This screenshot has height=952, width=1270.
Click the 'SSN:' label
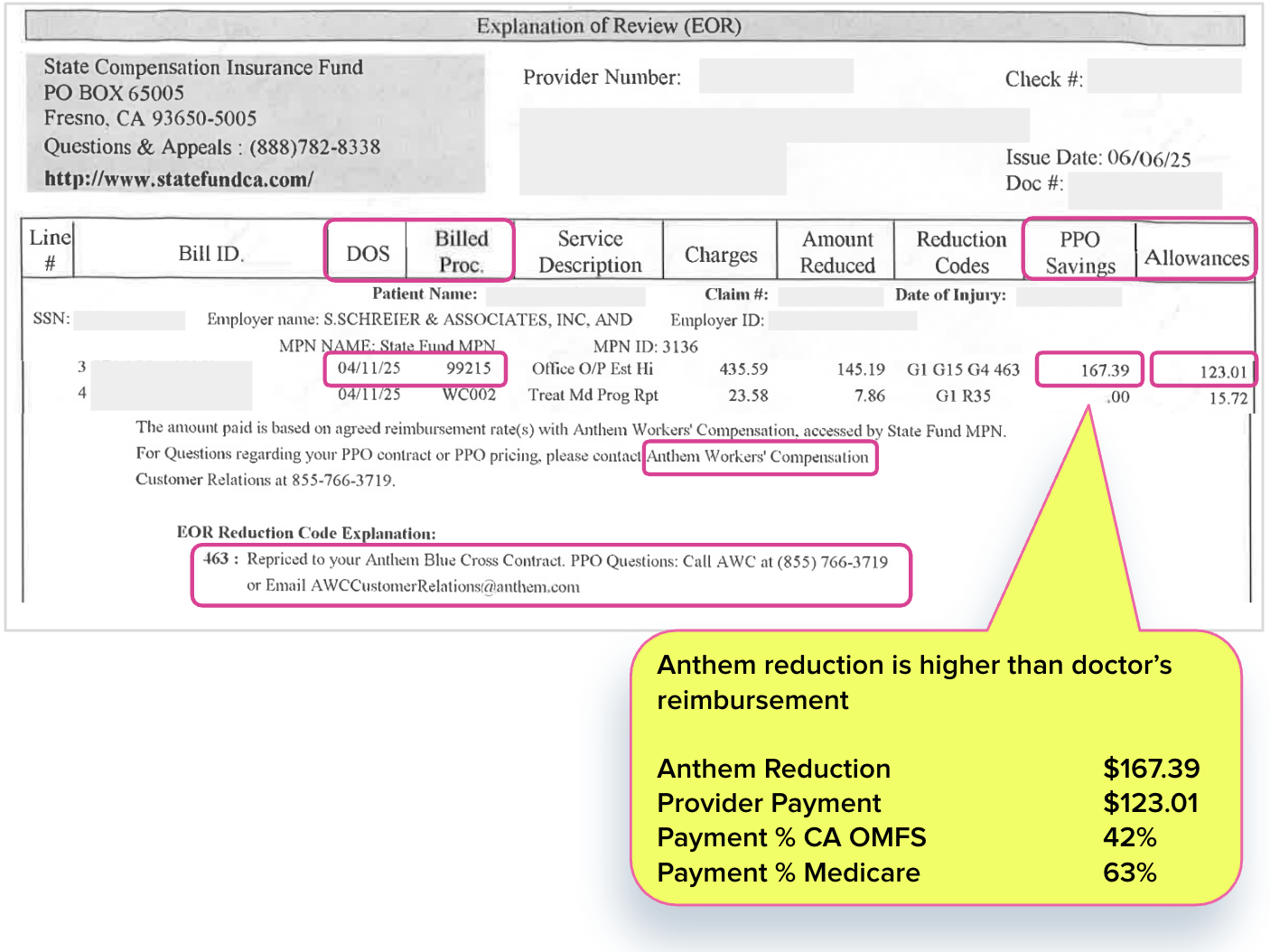pyautogui.click(x=51, y=318)
